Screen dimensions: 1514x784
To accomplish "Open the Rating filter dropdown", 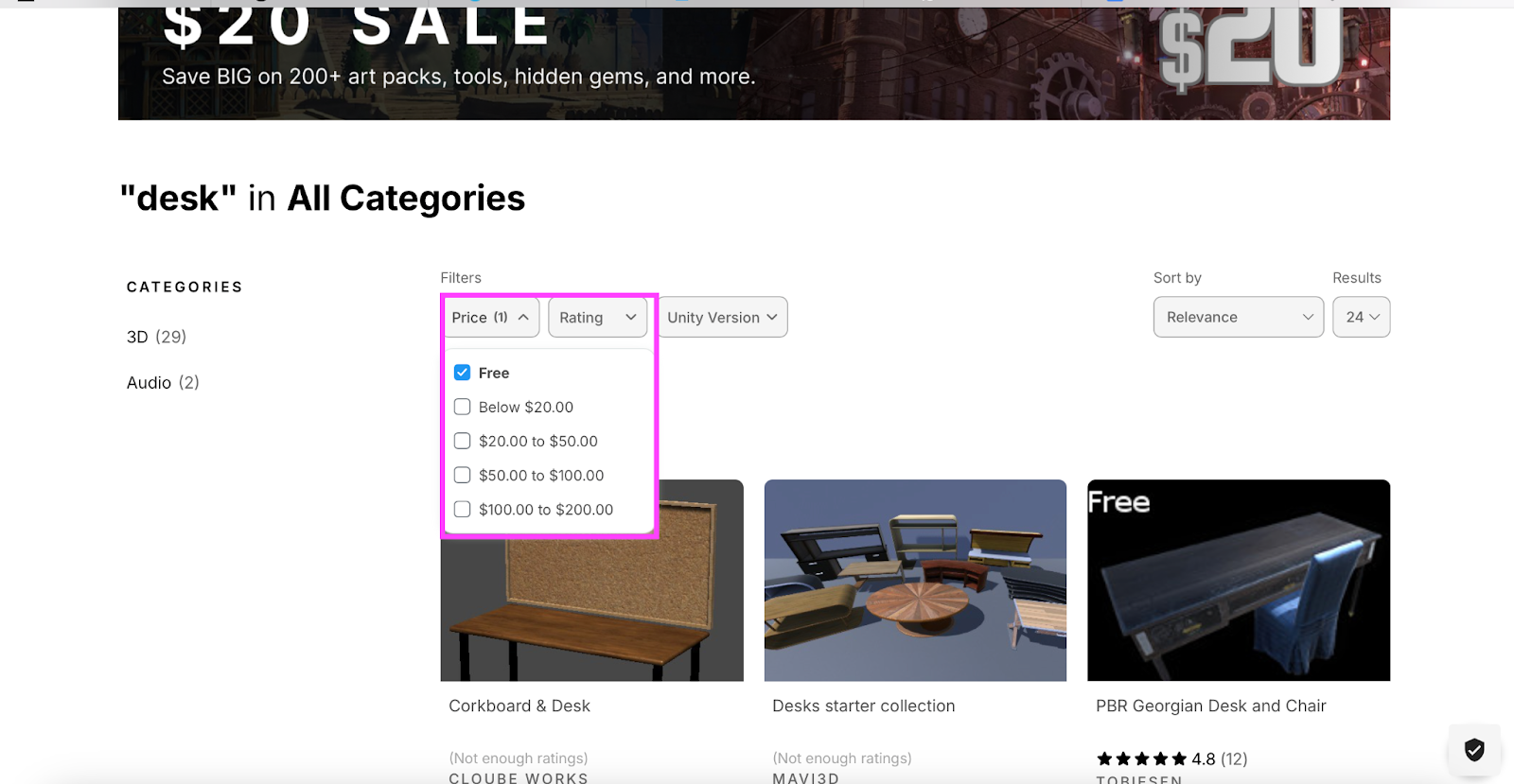I will [598, 317].
